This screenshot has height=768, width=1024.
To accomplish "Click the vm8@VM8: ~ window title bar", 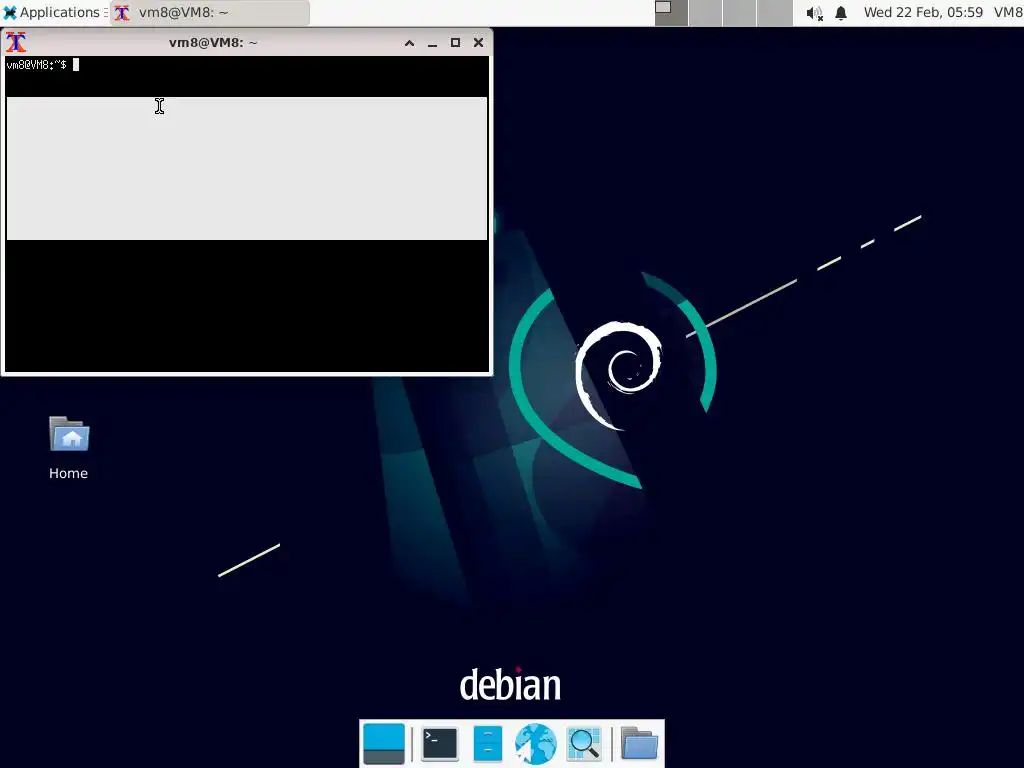I will coord(213,42).
